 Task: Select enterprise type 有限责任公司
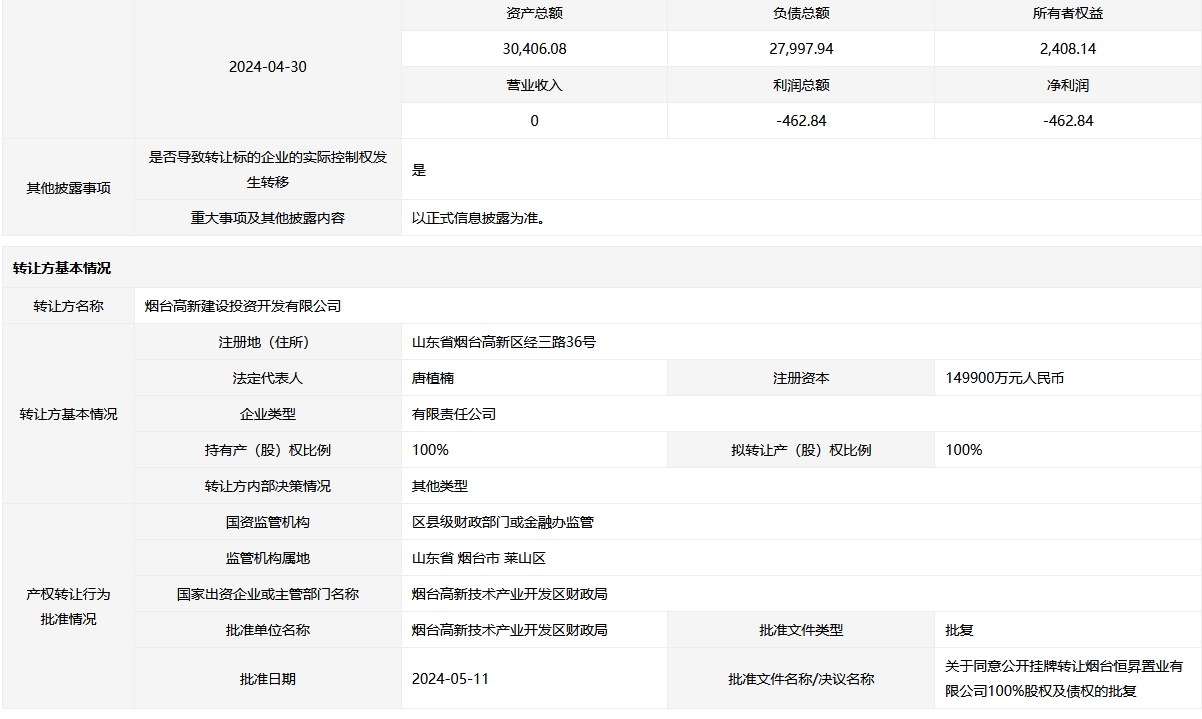[x=454, y=414]
